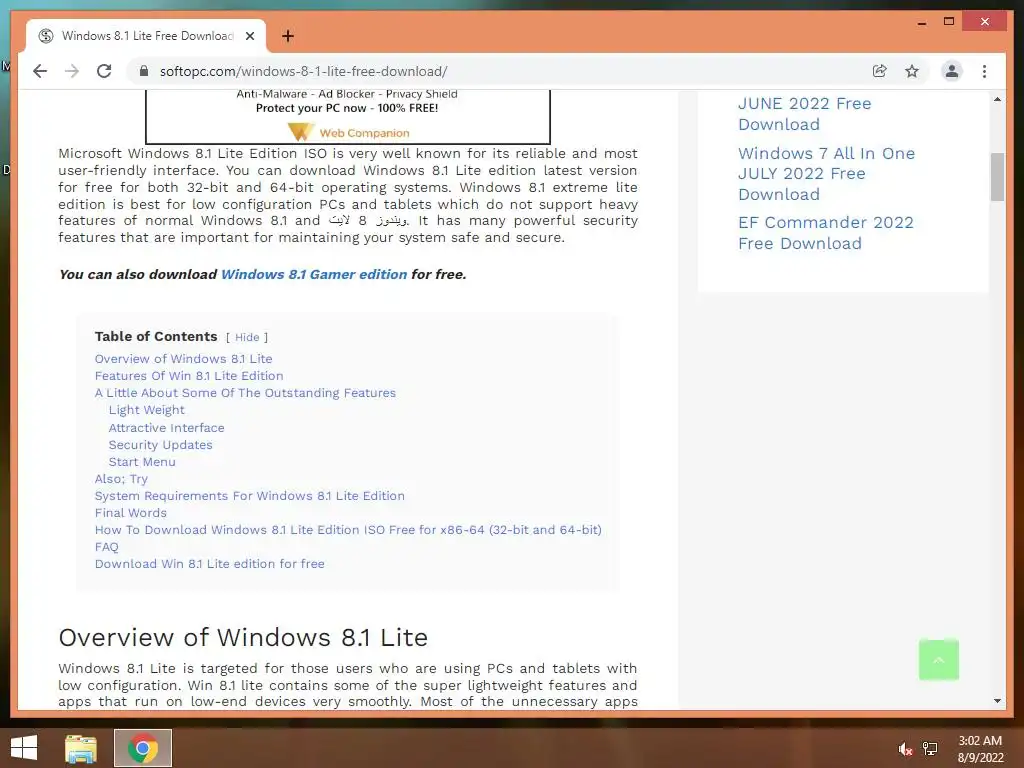Open System Requirements For Windows 8.1 Lite

click(x=249, y=496)
